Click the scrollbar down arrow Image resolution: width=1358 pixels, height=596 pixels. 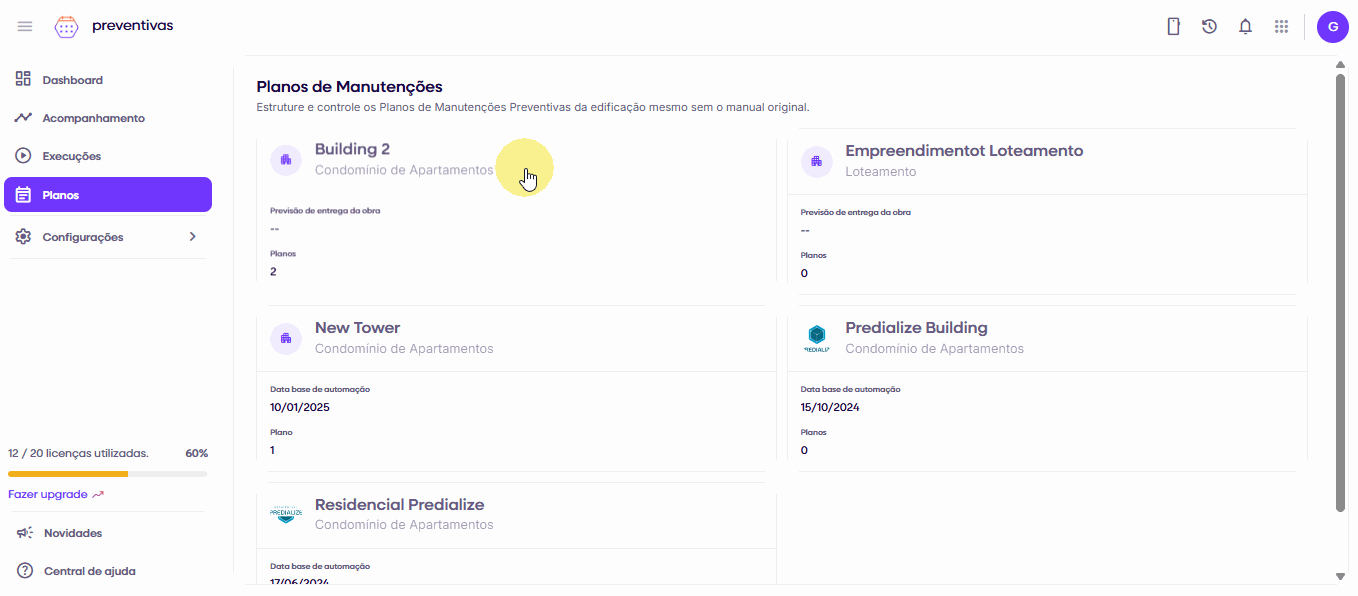[x=1341, y=576]
